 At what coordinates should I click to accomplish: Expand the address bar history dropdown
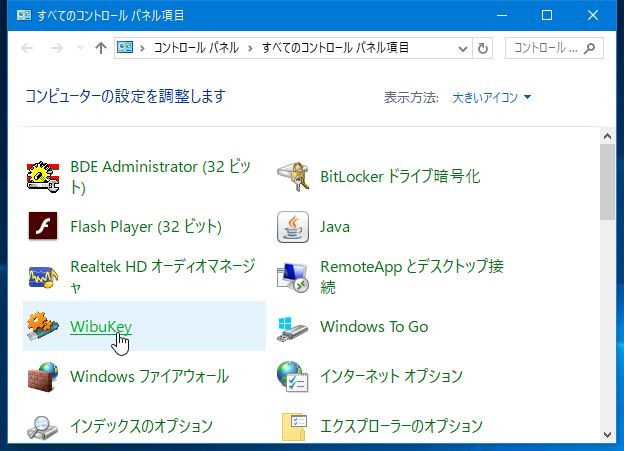pyautogui.click(x=462, y=49)
